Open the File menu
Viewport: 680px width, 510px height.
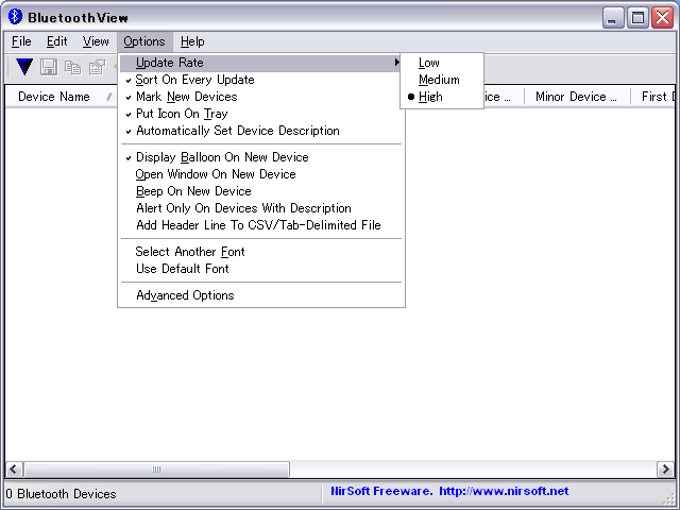coord(21,42)
